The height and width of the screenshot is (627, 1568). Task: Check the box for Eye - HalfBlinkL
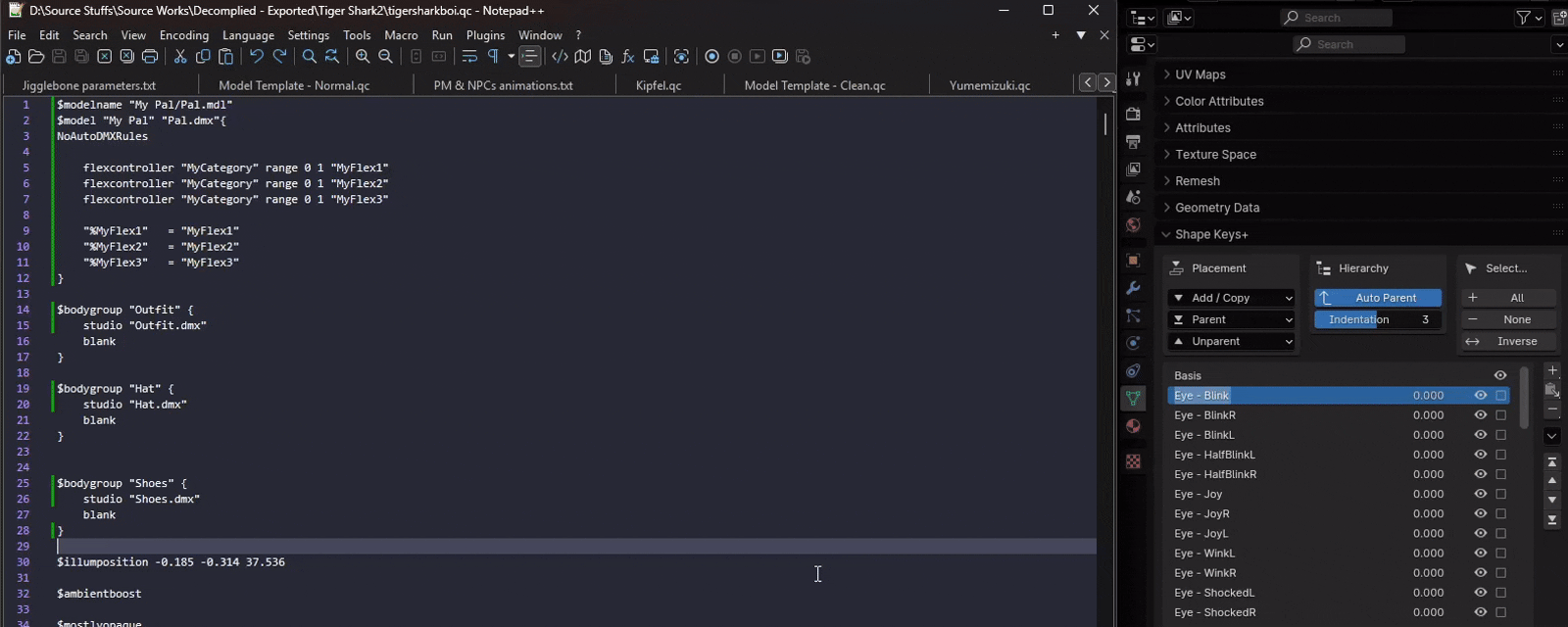click(x=1500, y=455)
